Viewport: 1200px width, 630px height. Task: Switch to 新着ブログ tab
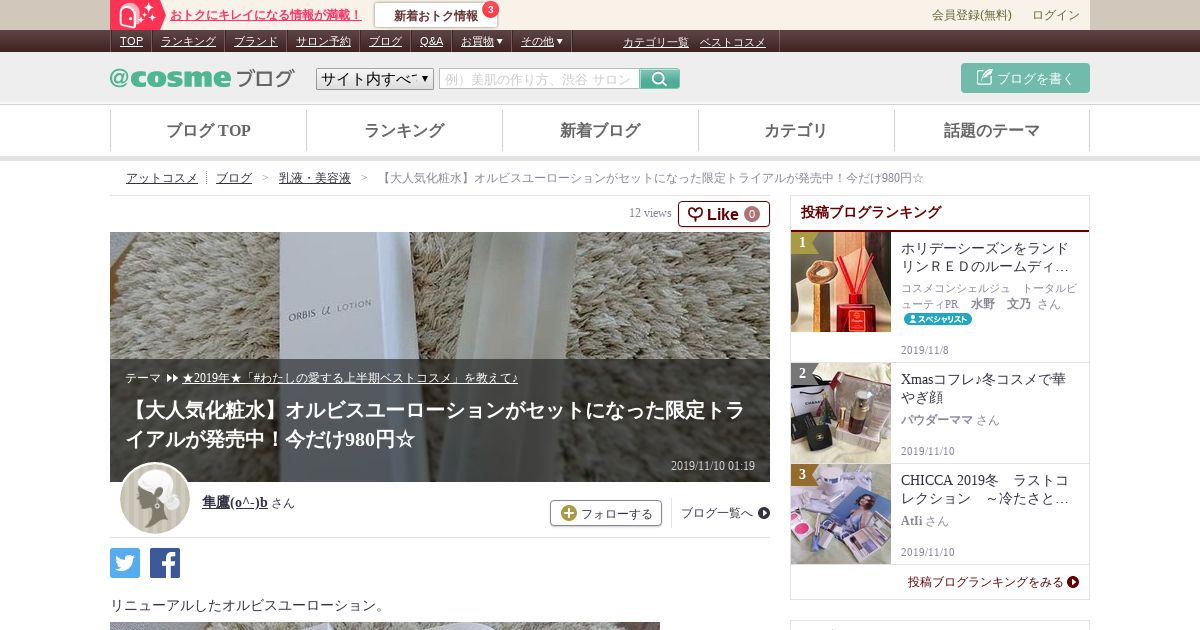coord(600,131)
